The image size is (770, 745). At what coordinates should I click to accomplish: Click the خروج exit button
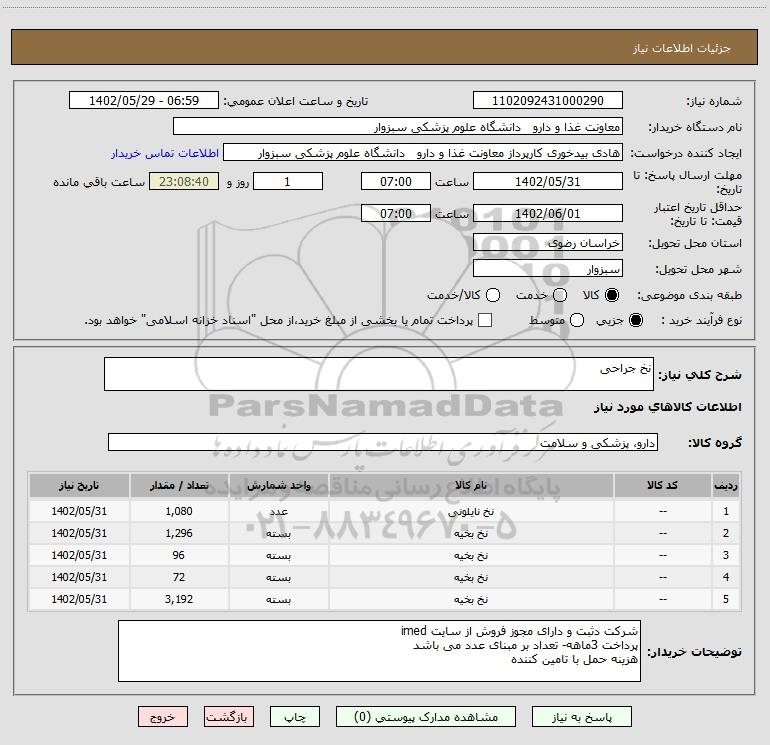click(x=163, y=717)
